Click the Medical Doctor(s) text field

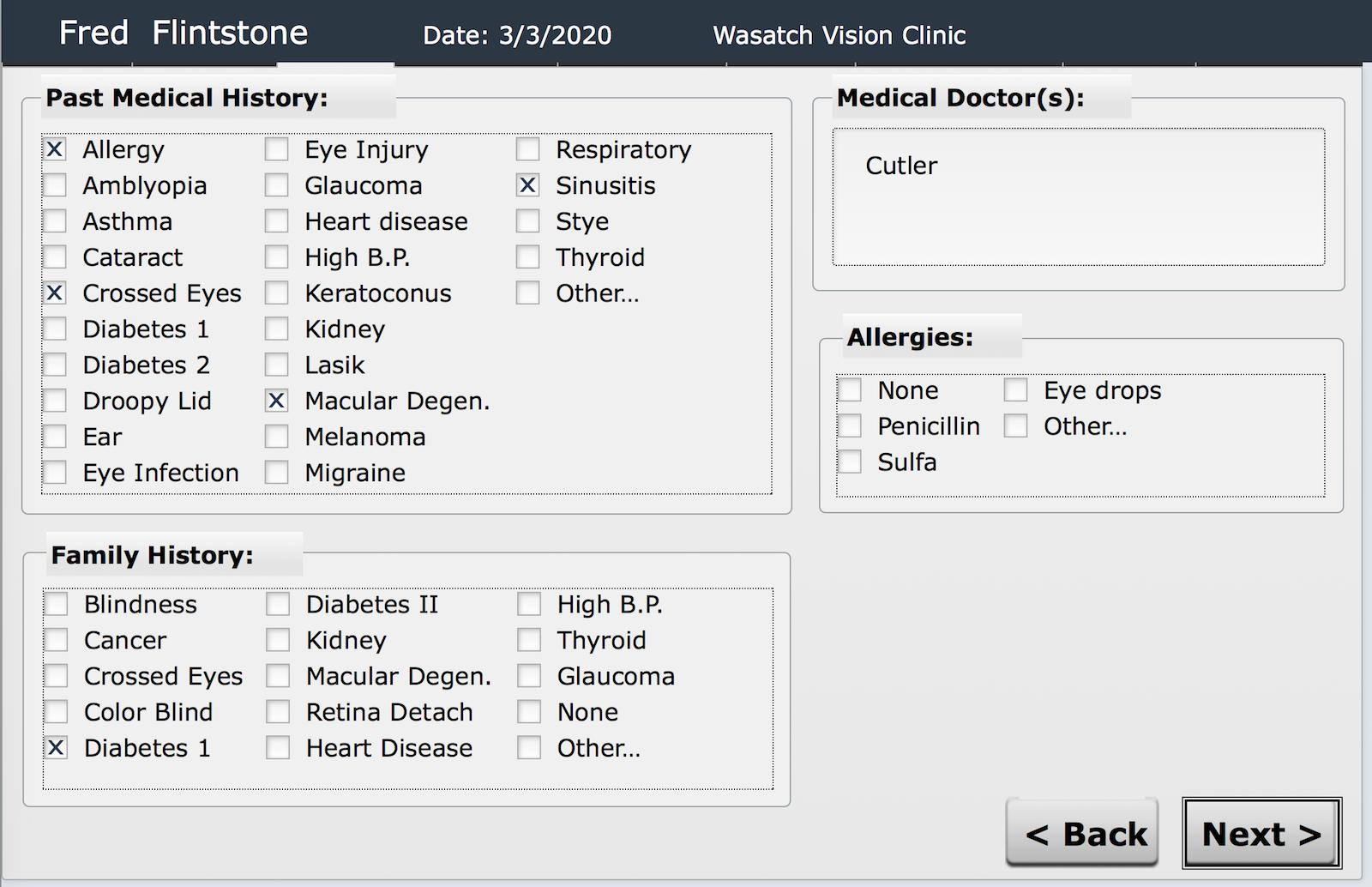click(1078, 197)
